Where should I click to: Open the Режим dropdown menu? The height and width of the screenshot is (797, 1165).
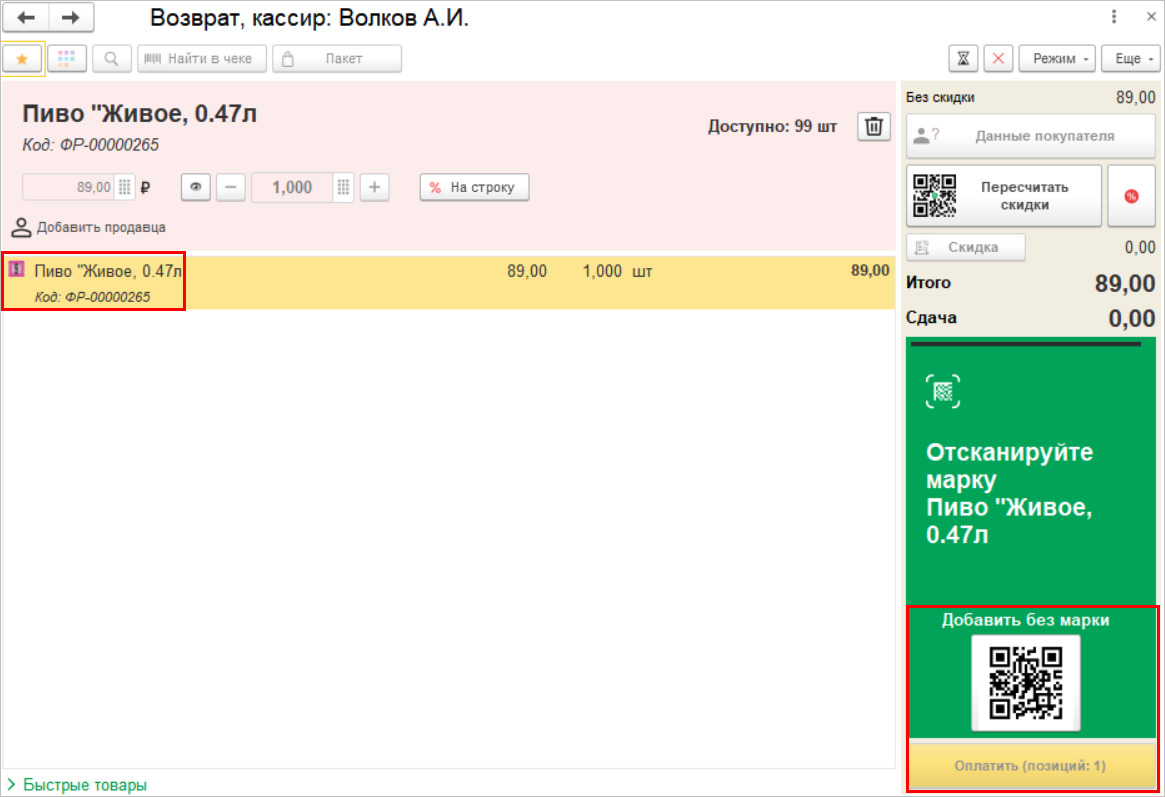pyautogui.click(x=1057, y=59)
